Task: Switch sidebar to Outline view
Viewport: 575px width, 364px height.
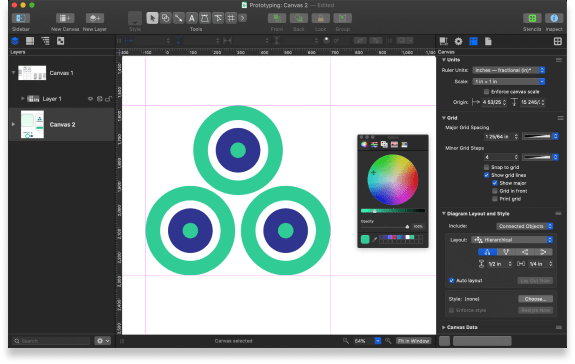Action: pos(45,41)
